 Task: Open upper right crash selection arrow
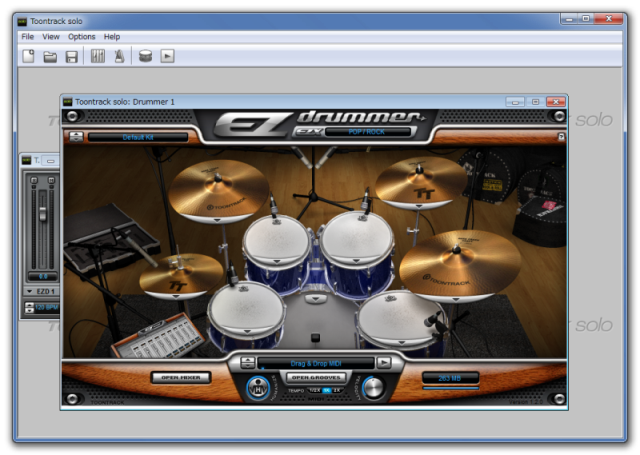(419, 206)
